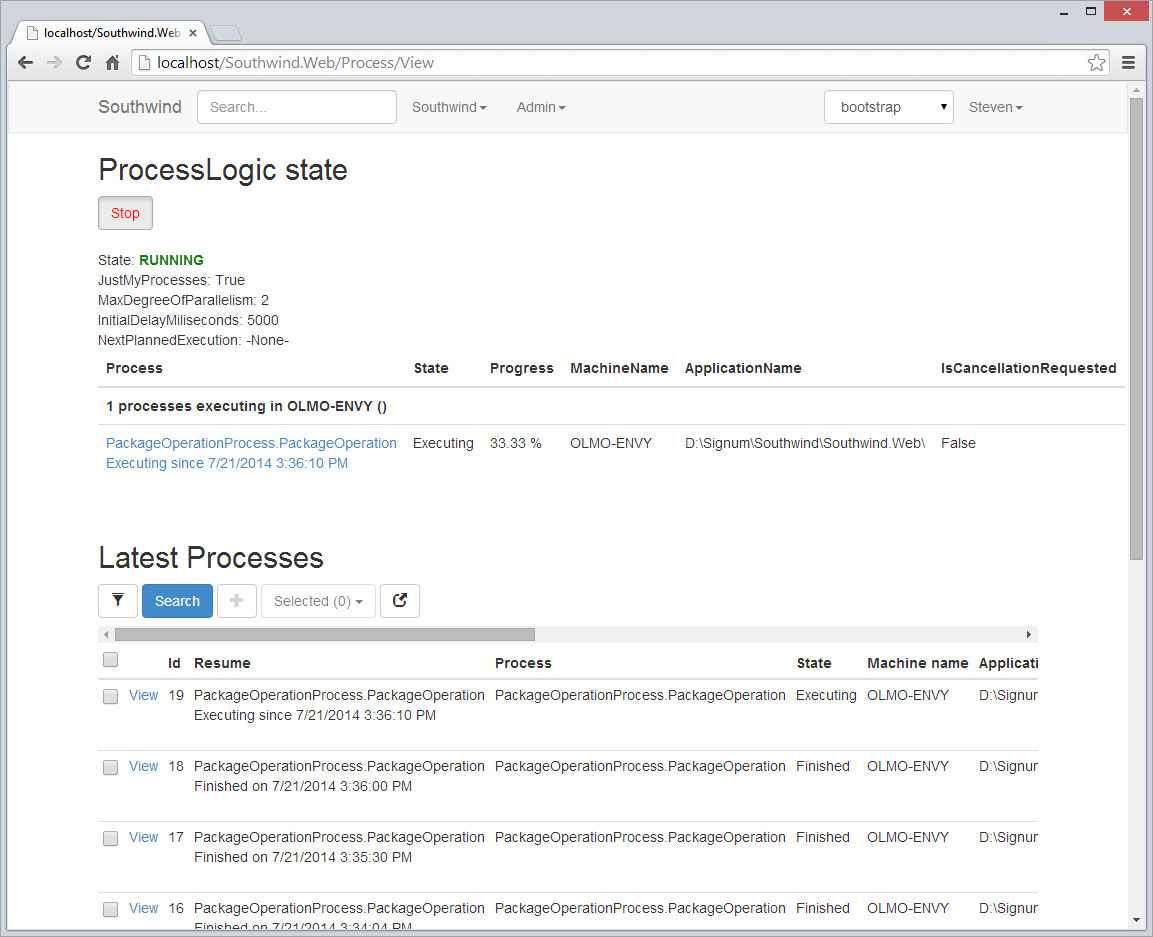Go to browser home page icon

113,62
